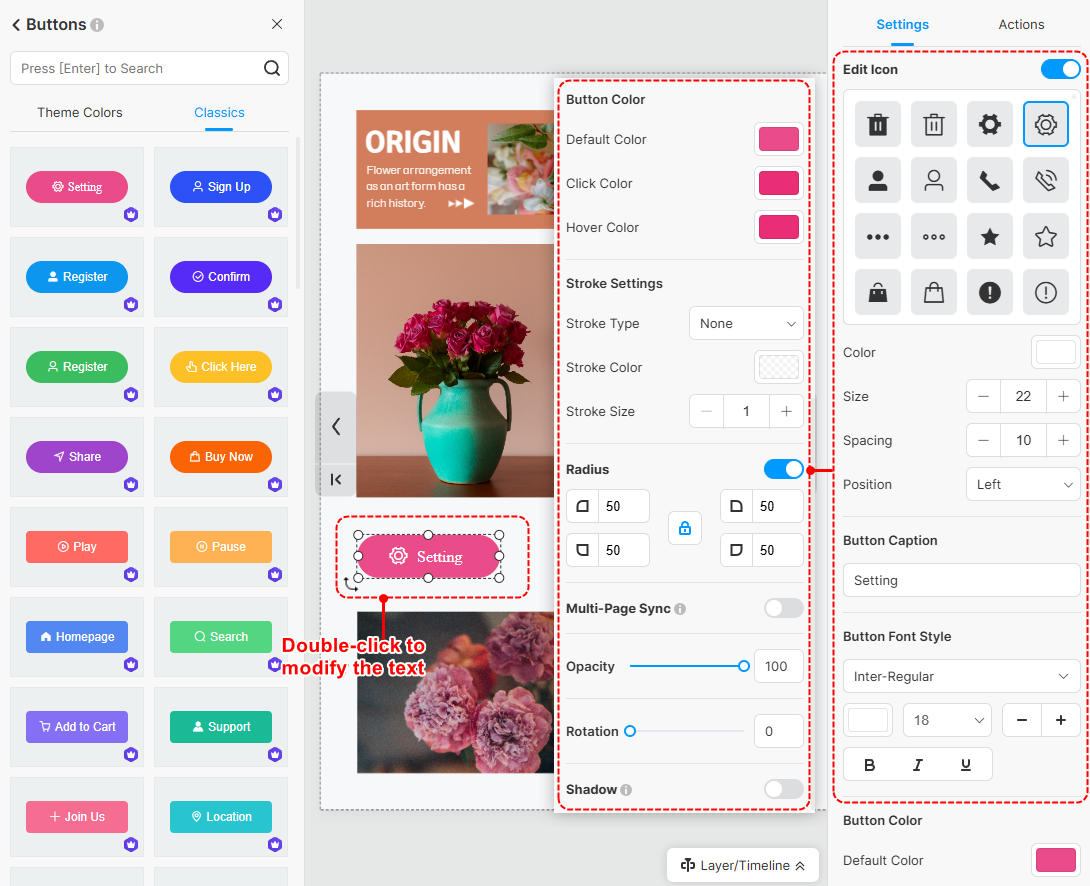Enable Multi-Page Sync toggle
Viewport: 1090px width, 886px height.
pyautogui.click(x=783, y=608)
